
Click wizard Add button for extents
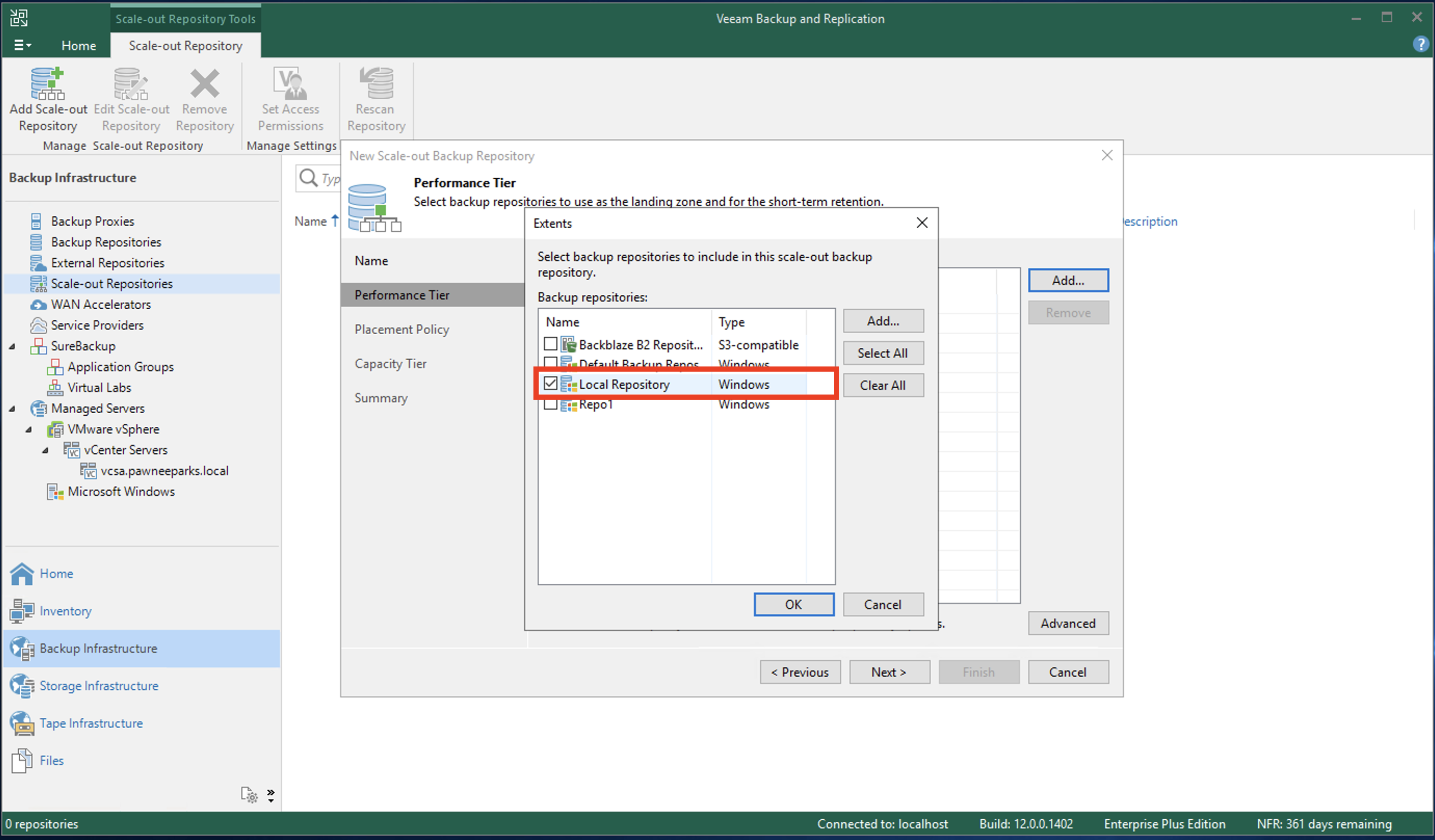coord(1068,280)
